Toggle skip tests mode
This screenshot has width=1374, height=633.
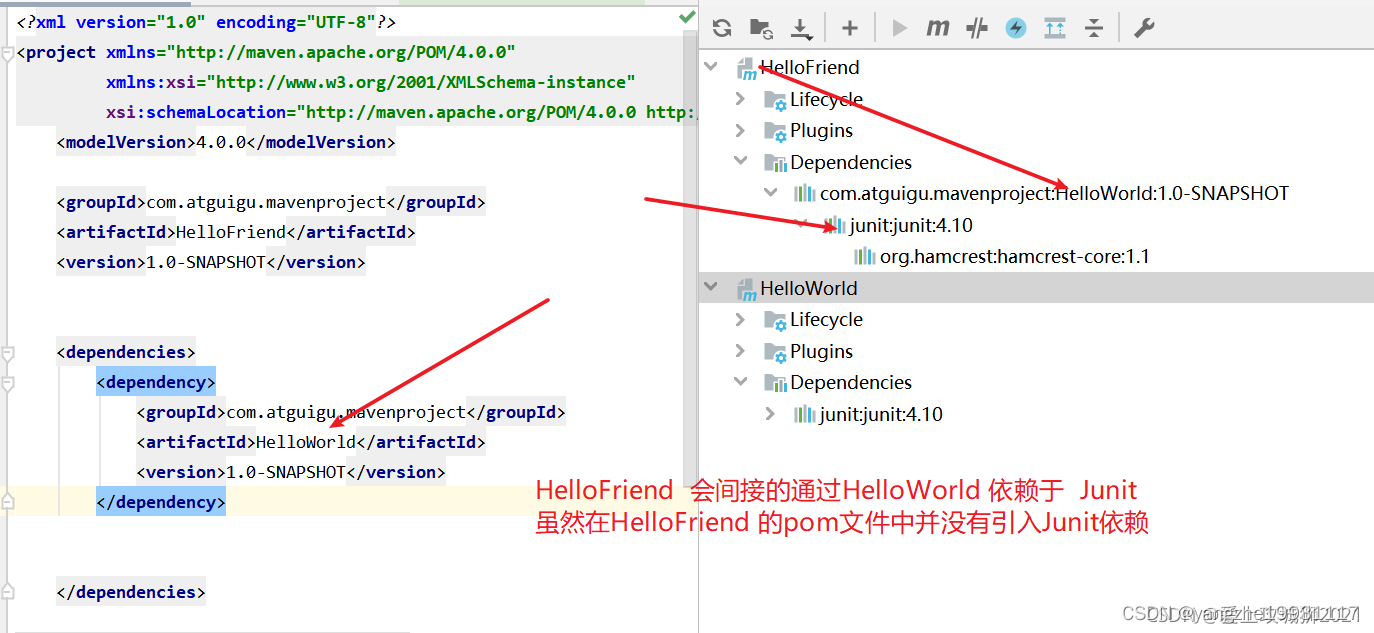(1016, 28)
